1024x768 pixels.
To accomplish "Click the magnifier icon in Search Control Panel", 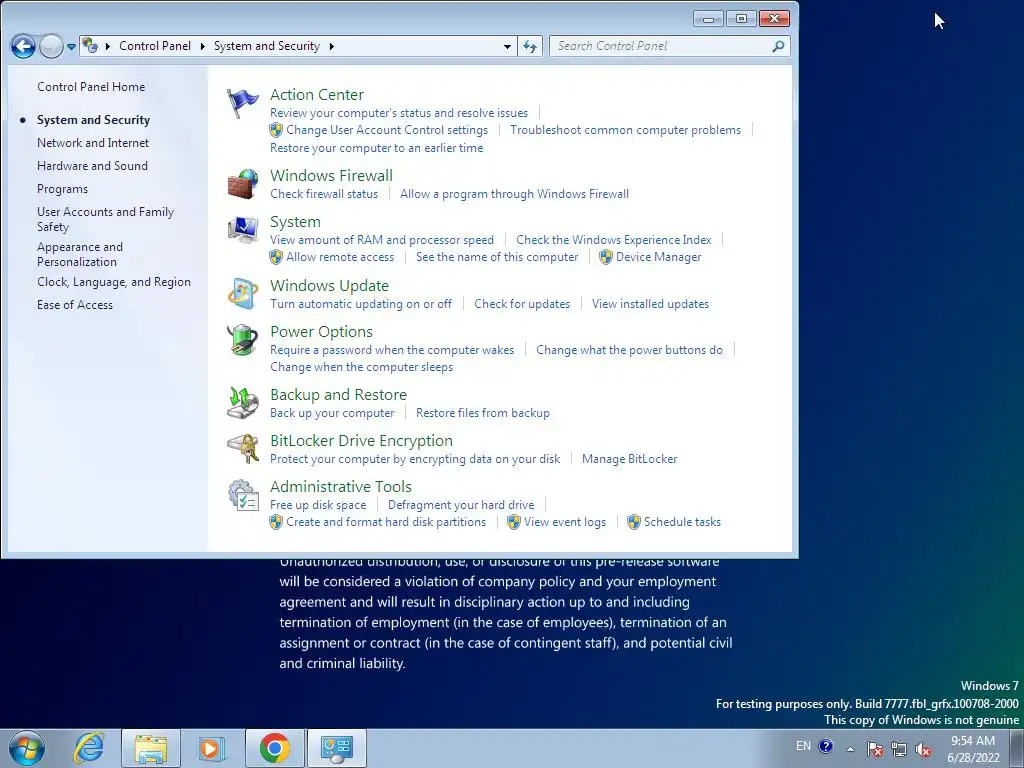I will [x=778, y=46].
